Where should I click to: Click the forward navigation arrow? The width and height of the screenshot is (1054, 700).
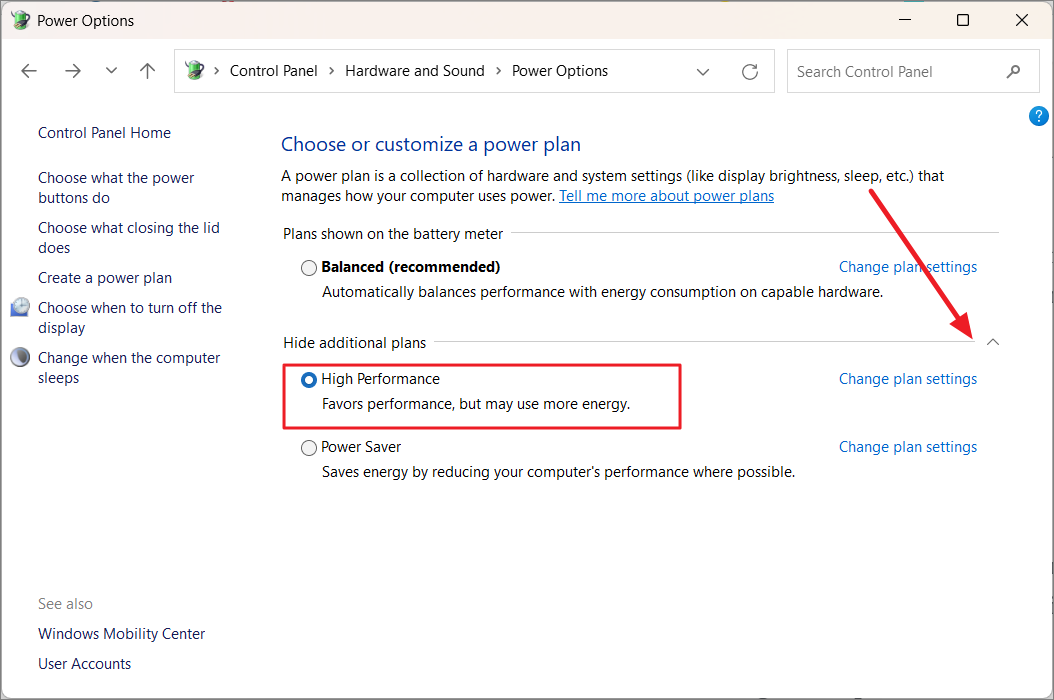click(x=72, y=70)
